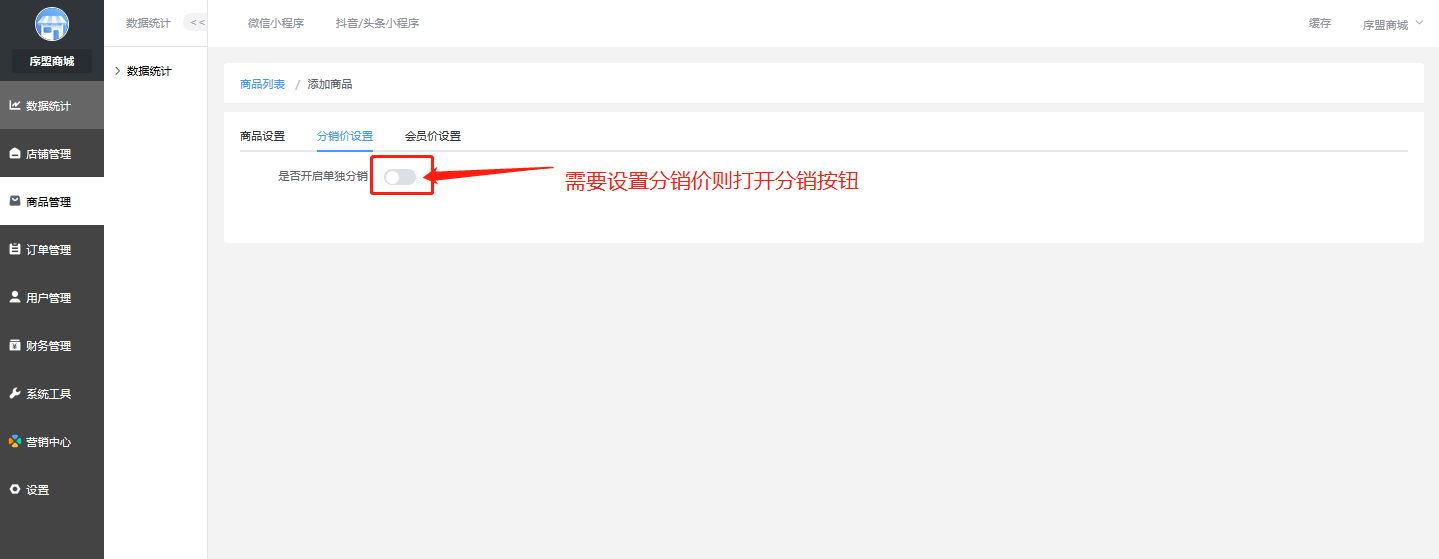Enable the 是否开启单独分销 switch

[400, 176]
